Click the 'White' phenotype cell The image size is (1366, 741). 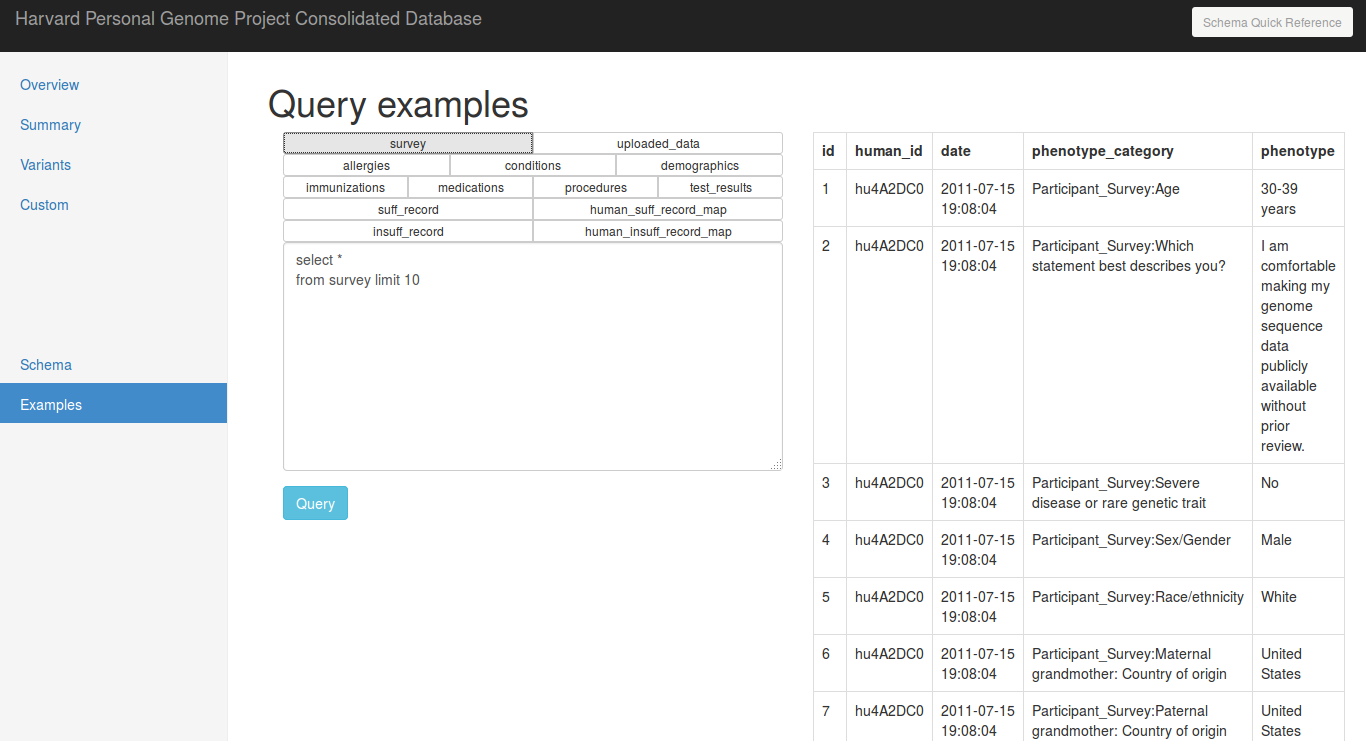[1298, 606]
